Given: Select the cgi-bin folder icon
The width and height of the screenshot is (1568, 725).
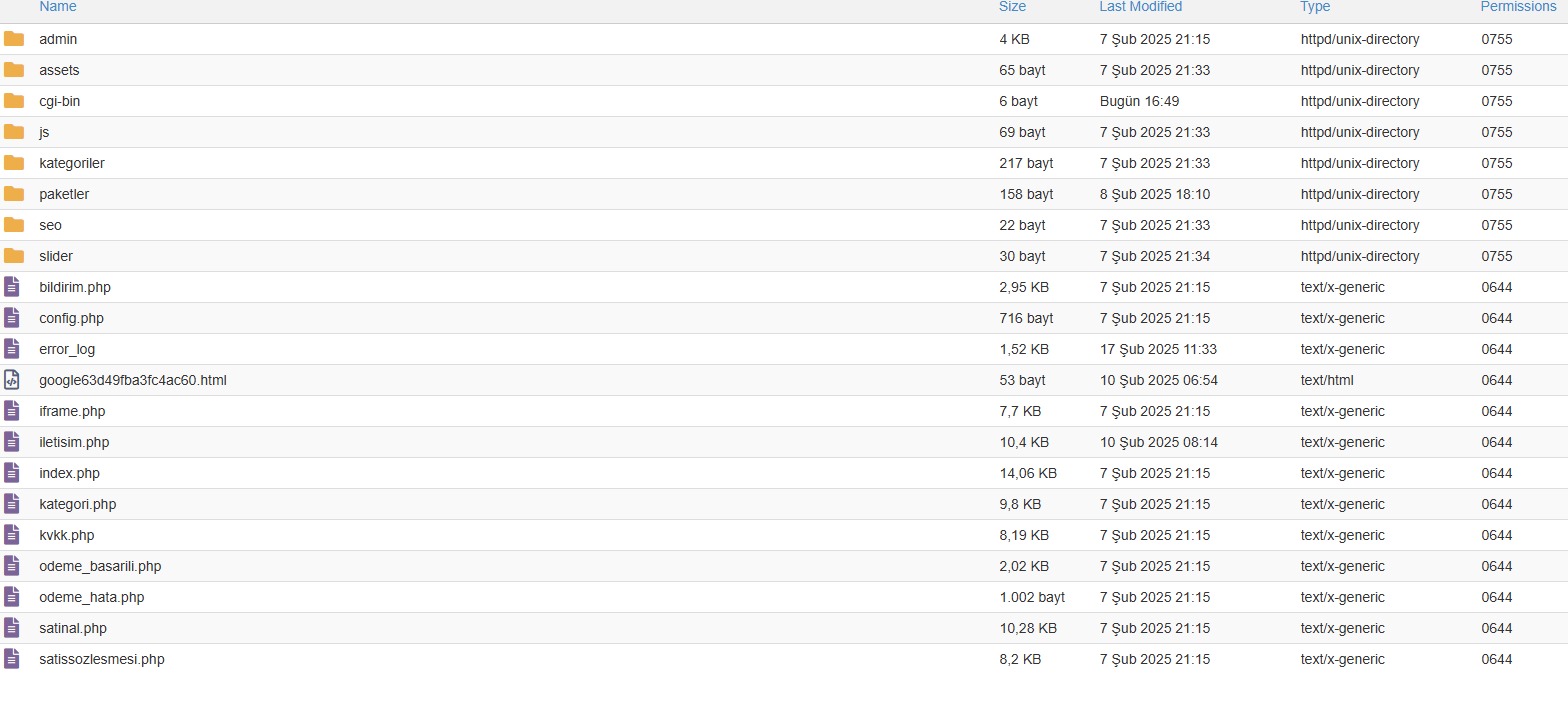Looking at the screenshot, I should (x=13, y=101).
